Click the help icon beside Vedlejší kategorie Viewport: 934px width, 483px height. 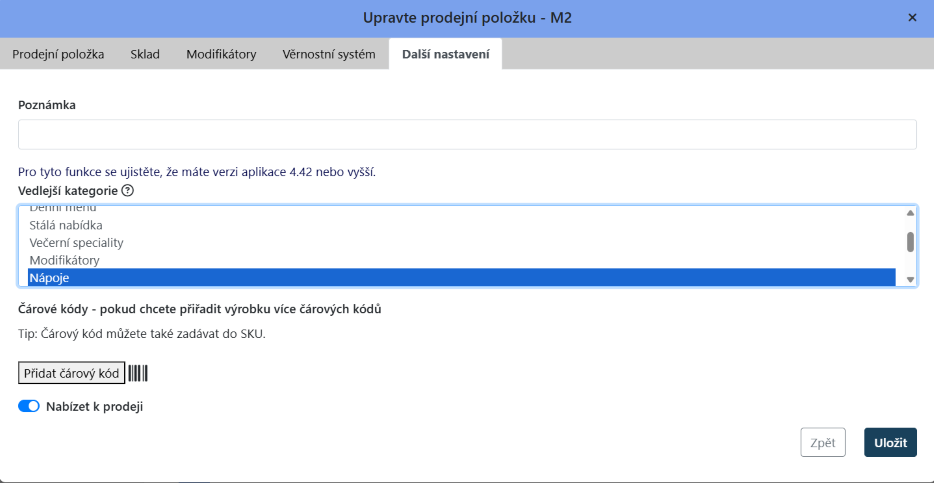click(x=128, y=190)
